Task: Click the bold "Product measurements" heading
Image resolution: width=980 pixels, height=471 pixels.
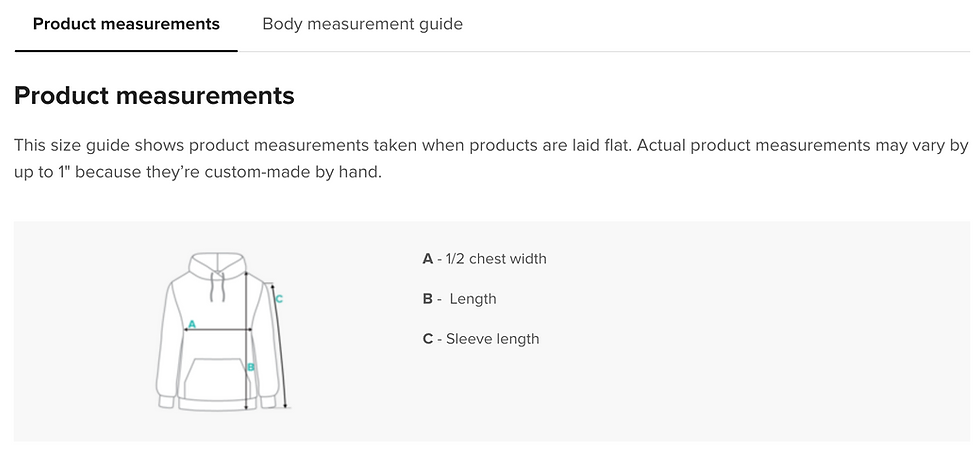Action: pyautogui.click(x=154, y=96)
